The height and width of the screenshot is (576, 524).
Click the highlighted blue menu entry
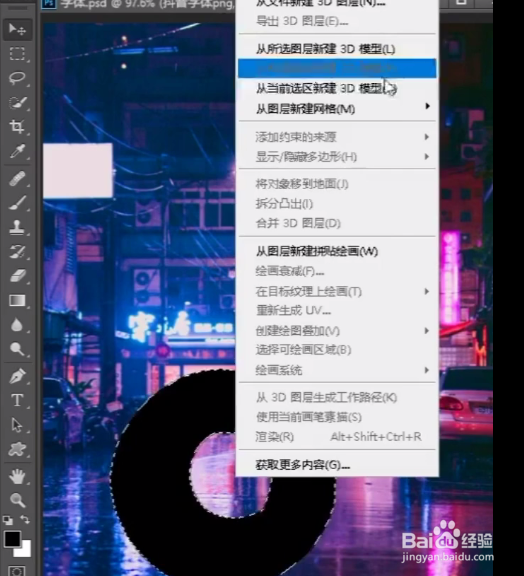click(337, 68)
